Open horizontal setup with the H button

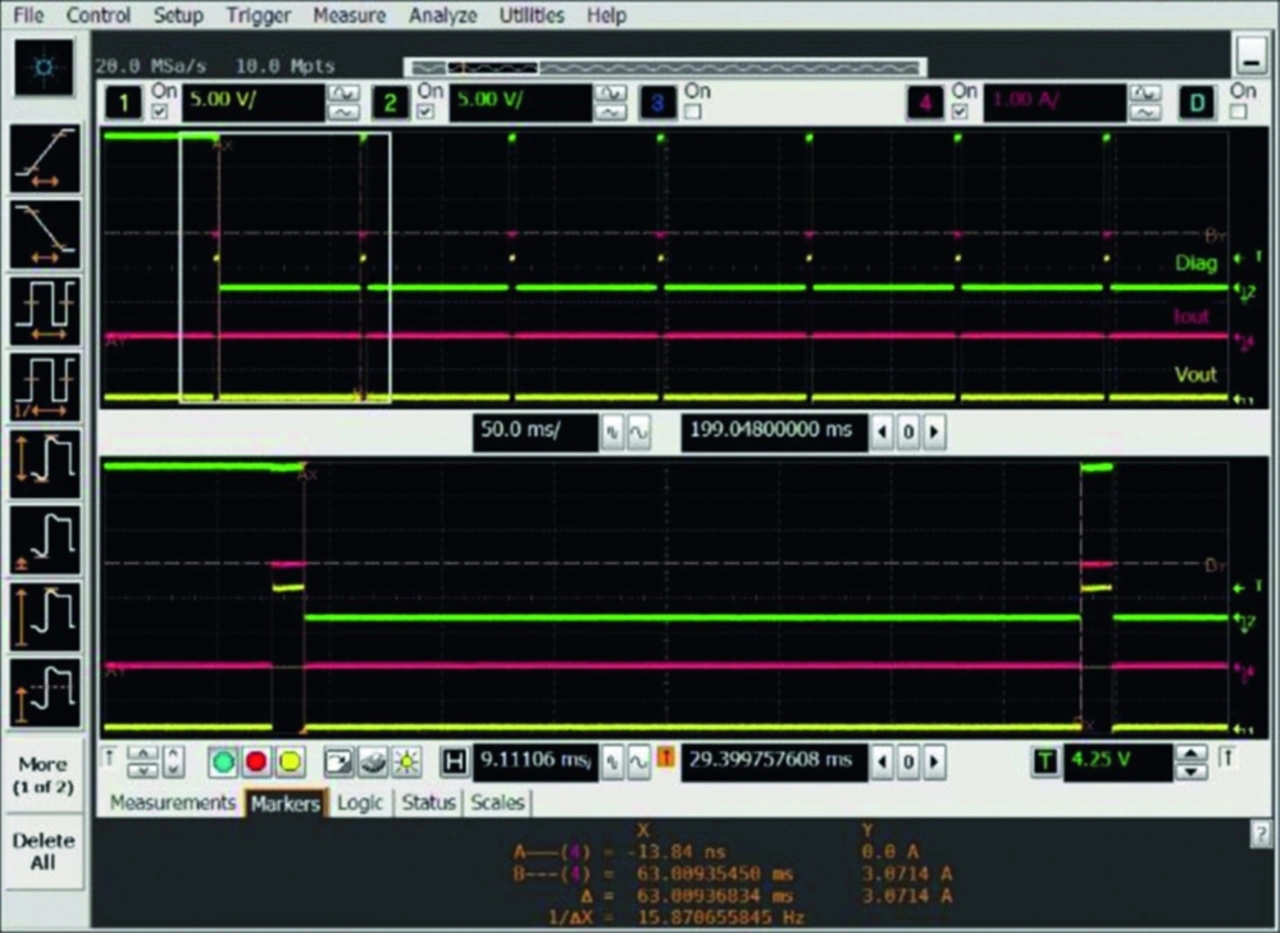454,762
